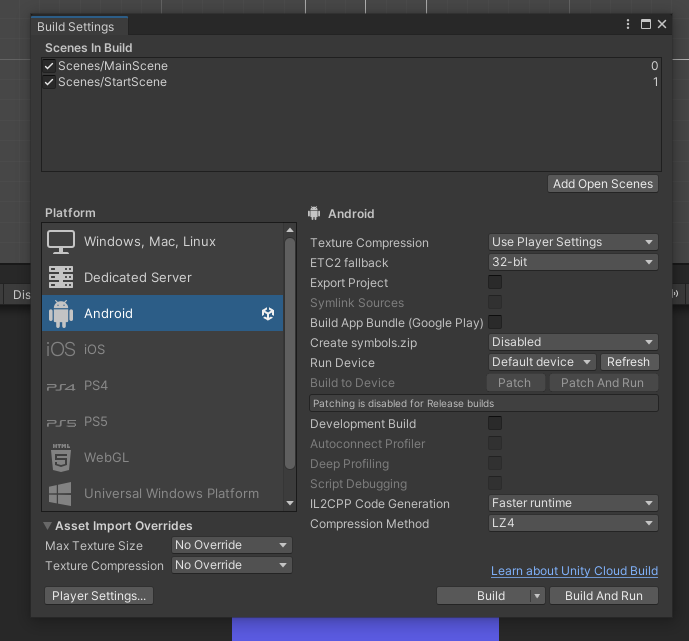689x641 pixels.
Task: Open the IL2CPP Code Generation dropdown
Action: [x=573, y=503]
